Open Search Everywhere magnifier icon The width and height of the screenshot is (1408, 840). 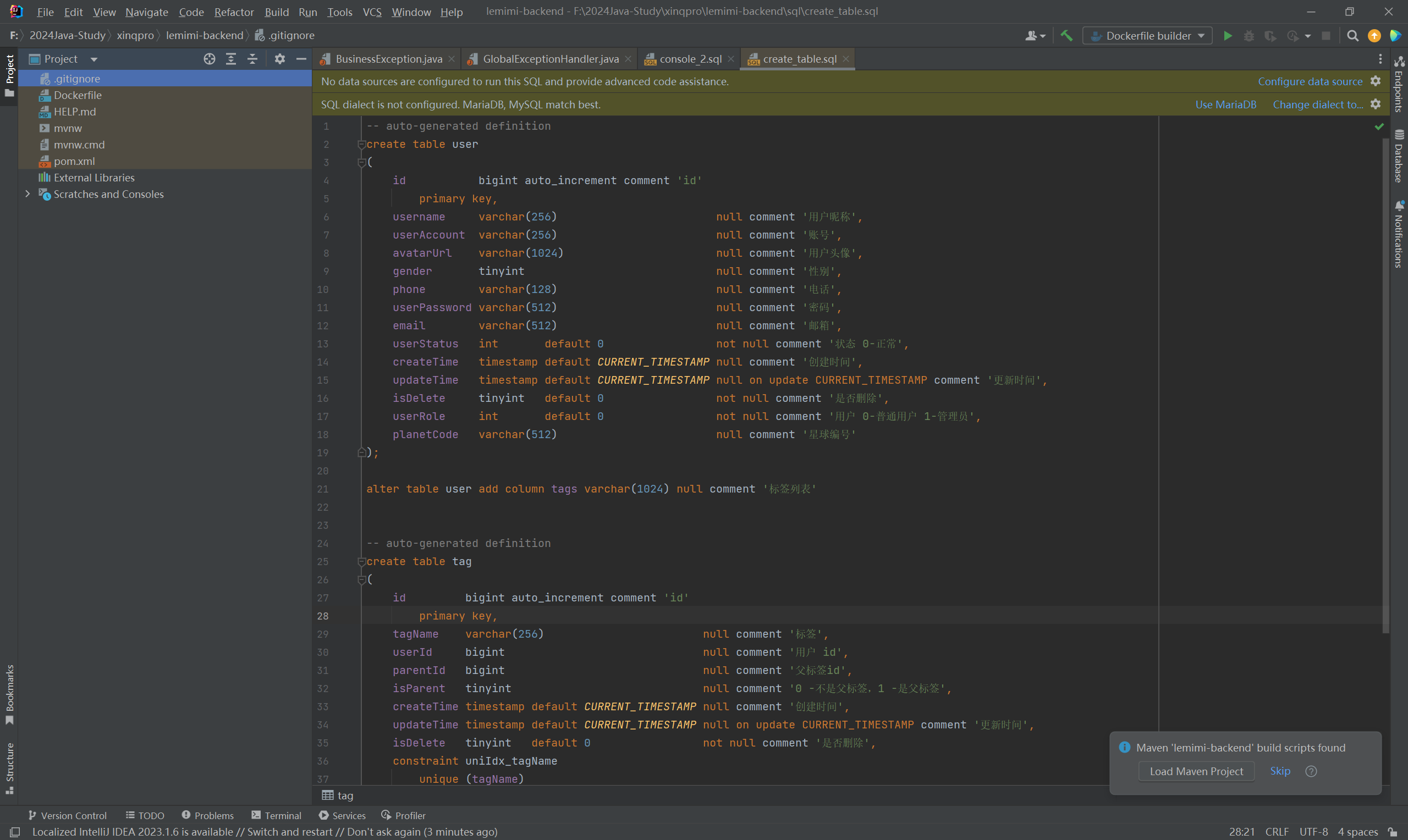tap(1352, 36)
